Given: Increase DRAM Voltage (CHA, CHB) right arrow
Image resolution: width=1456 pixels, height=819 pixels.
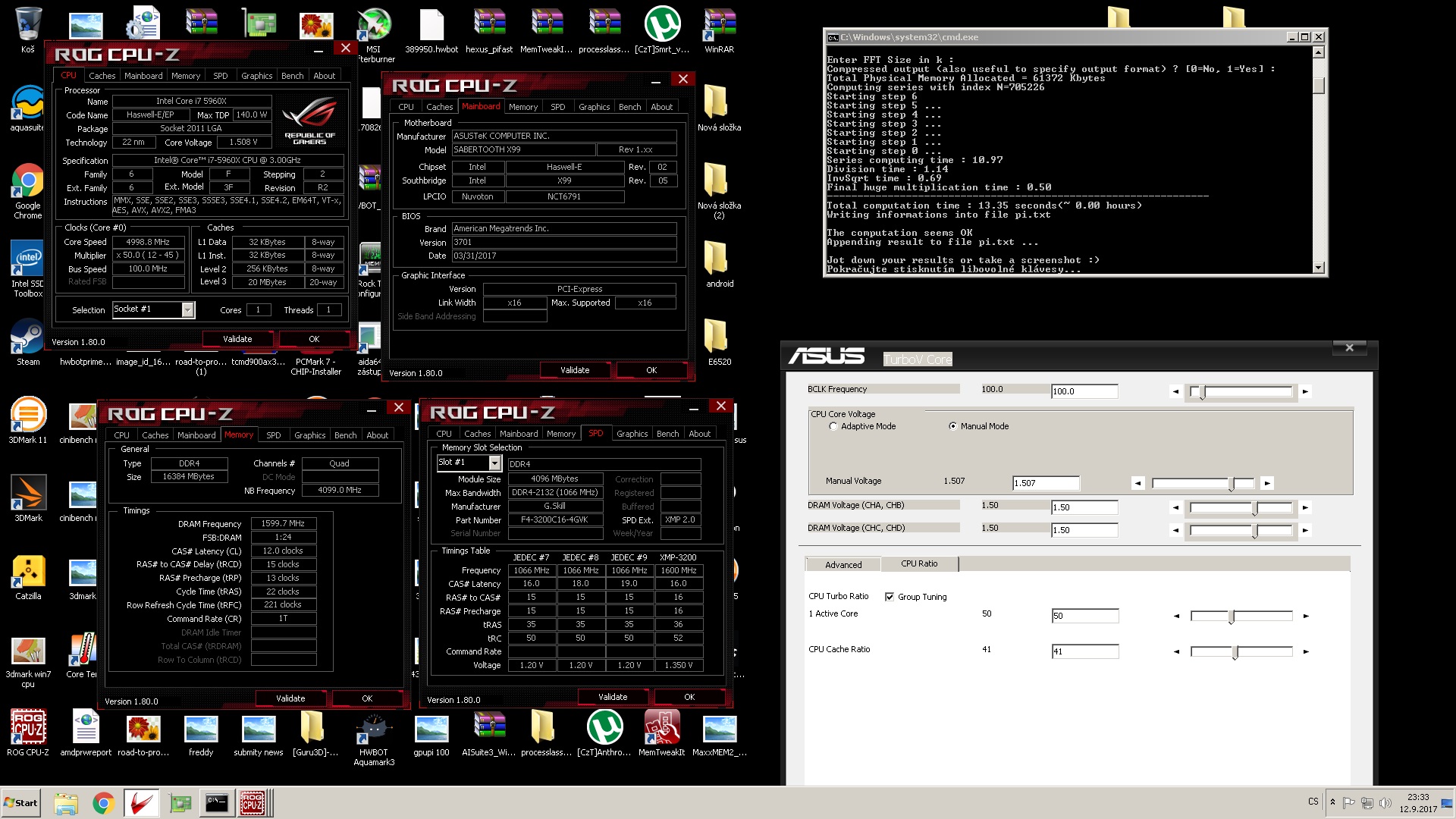Looking at the screenshot, I should tap(1305, 507).
